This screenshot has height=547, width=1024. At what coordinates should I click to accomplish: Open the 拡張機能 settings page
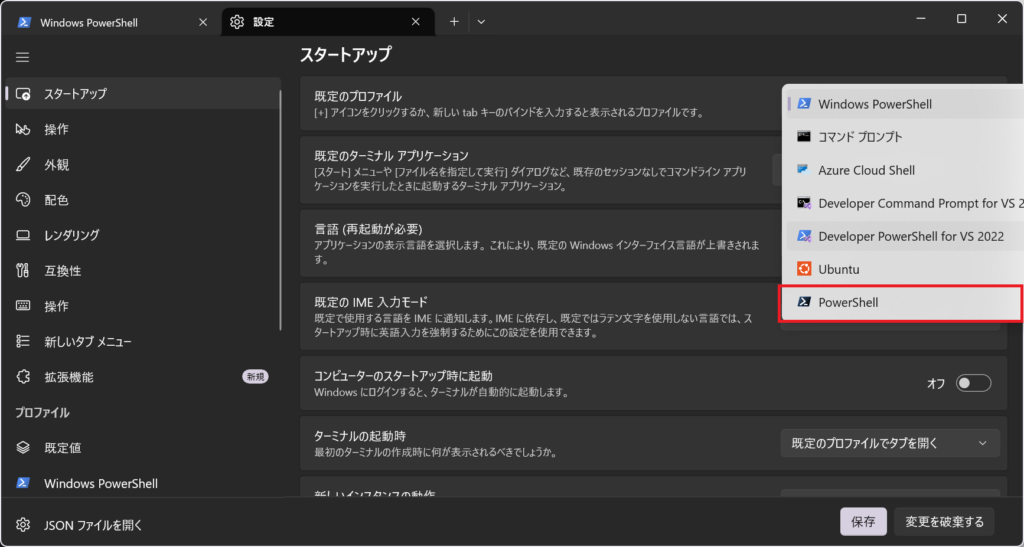coord(144,377)
